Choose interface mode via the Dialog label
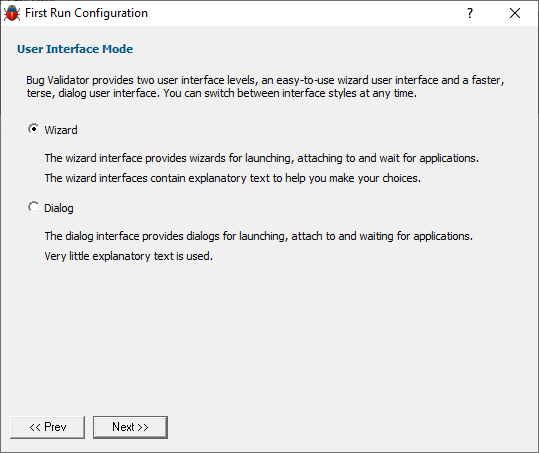The height and width of the screenshot is (453, 539). (59, 208)
